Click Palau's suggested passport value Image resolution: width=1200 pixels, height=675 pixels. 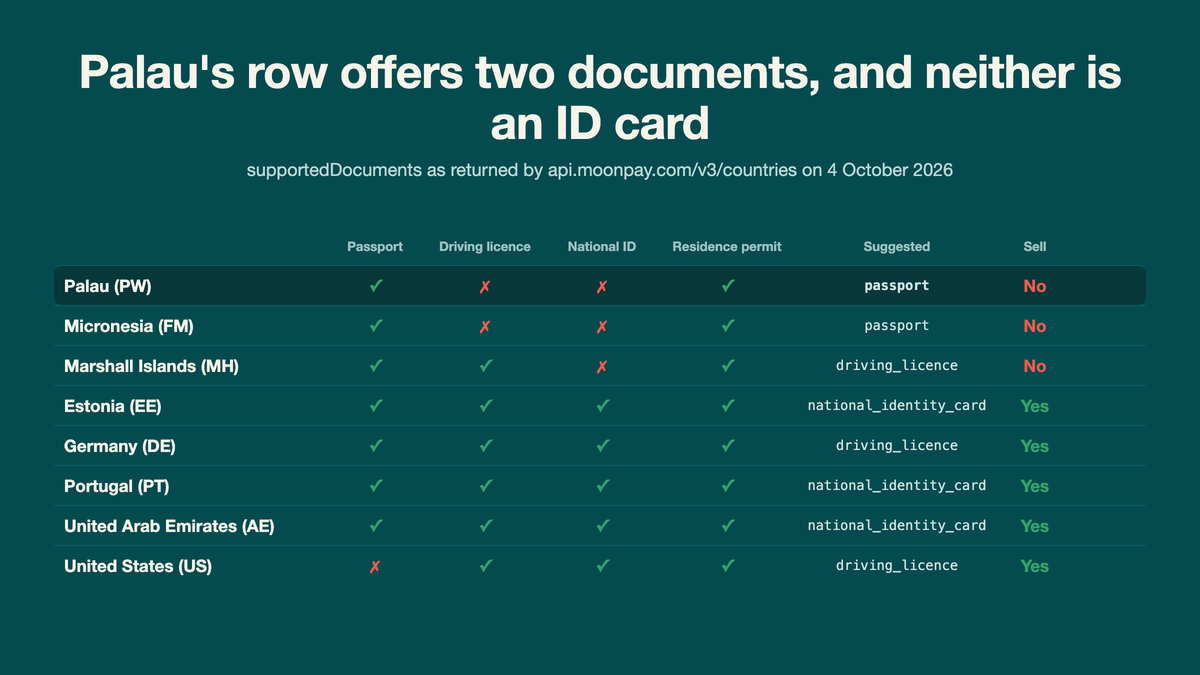(x=897, y=286)
